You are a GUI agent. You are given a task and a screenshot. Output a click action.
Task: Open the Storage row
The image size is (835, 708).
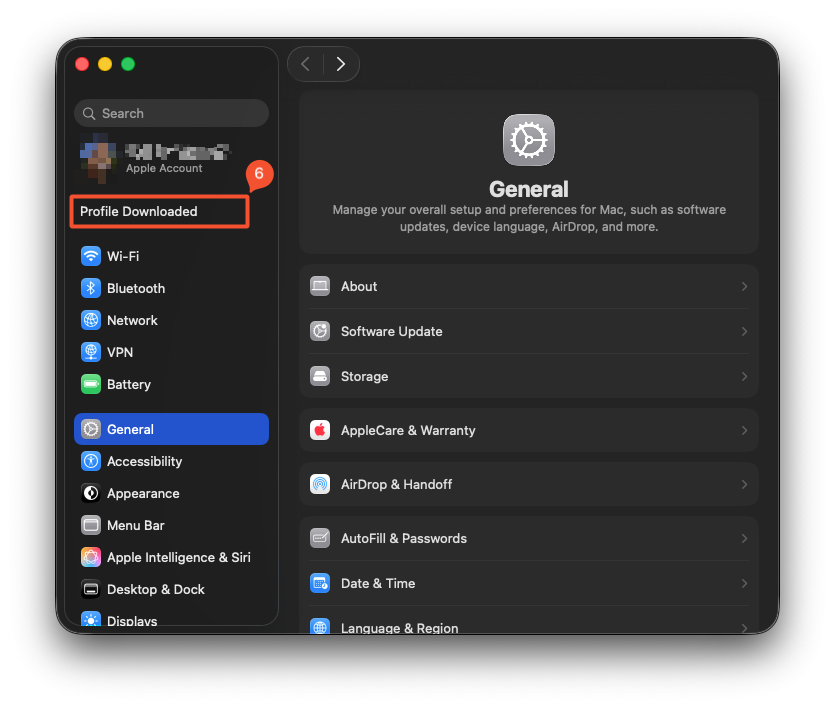click(x=529, y=376)
